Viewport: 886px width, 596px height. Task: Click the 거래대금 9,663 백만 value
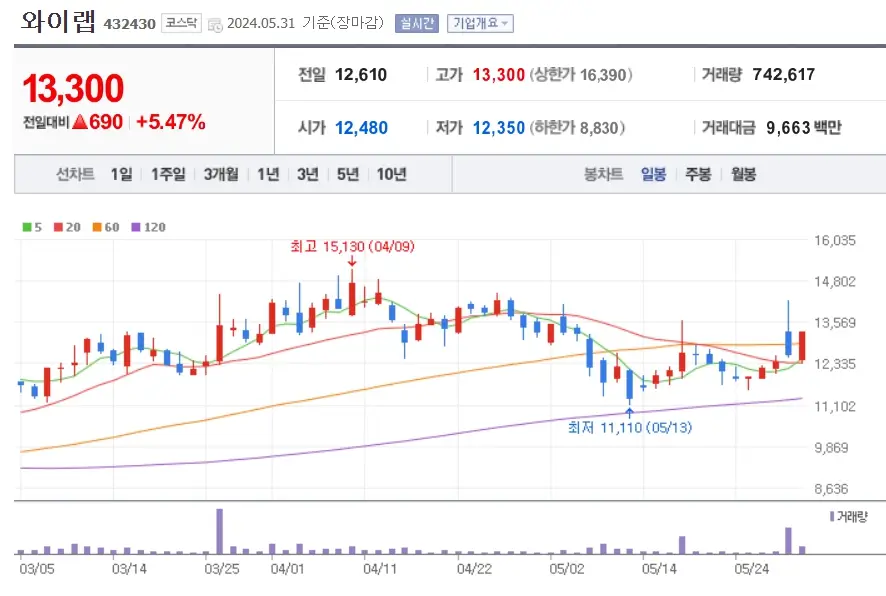pos(804,128)
